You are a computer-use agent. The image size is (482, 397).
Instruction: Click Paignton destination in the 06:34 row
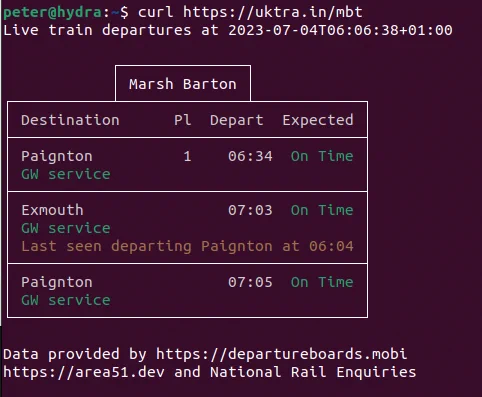point(57,156)
